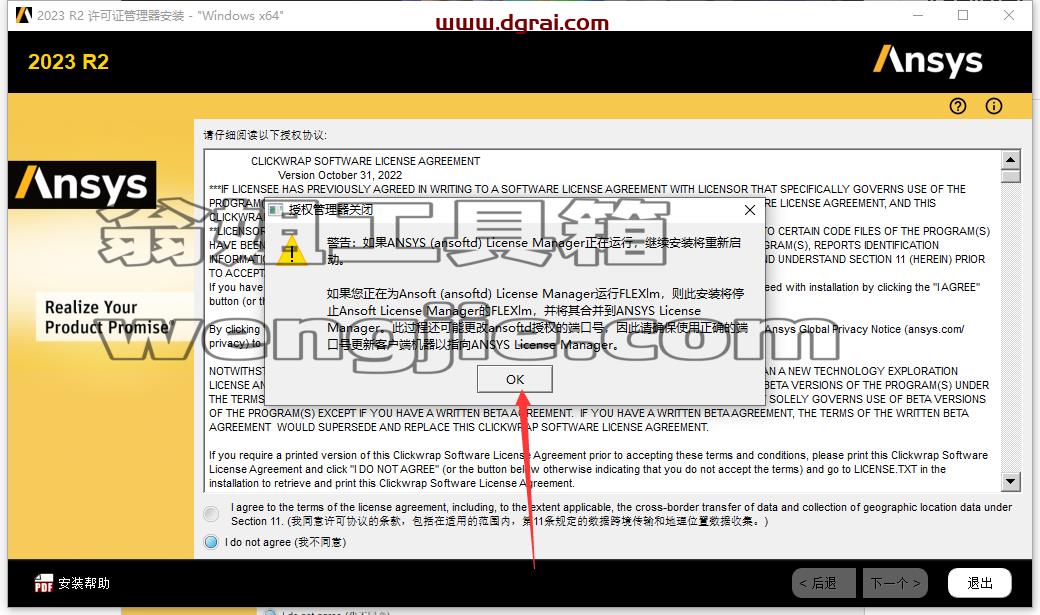This screenshot has width=1040, height=615.
Task: Maximize the installer window
Action: click(x=963, y=15)
